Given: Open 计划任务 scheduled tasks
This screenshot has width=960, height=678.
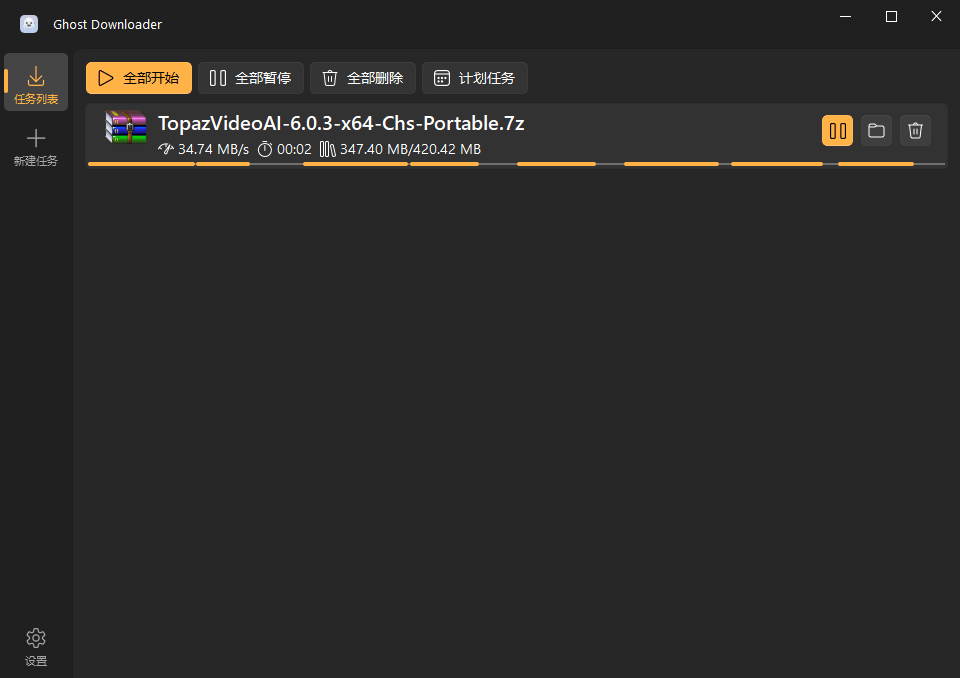Looking at the screenshot, I should tap(475, 77).
